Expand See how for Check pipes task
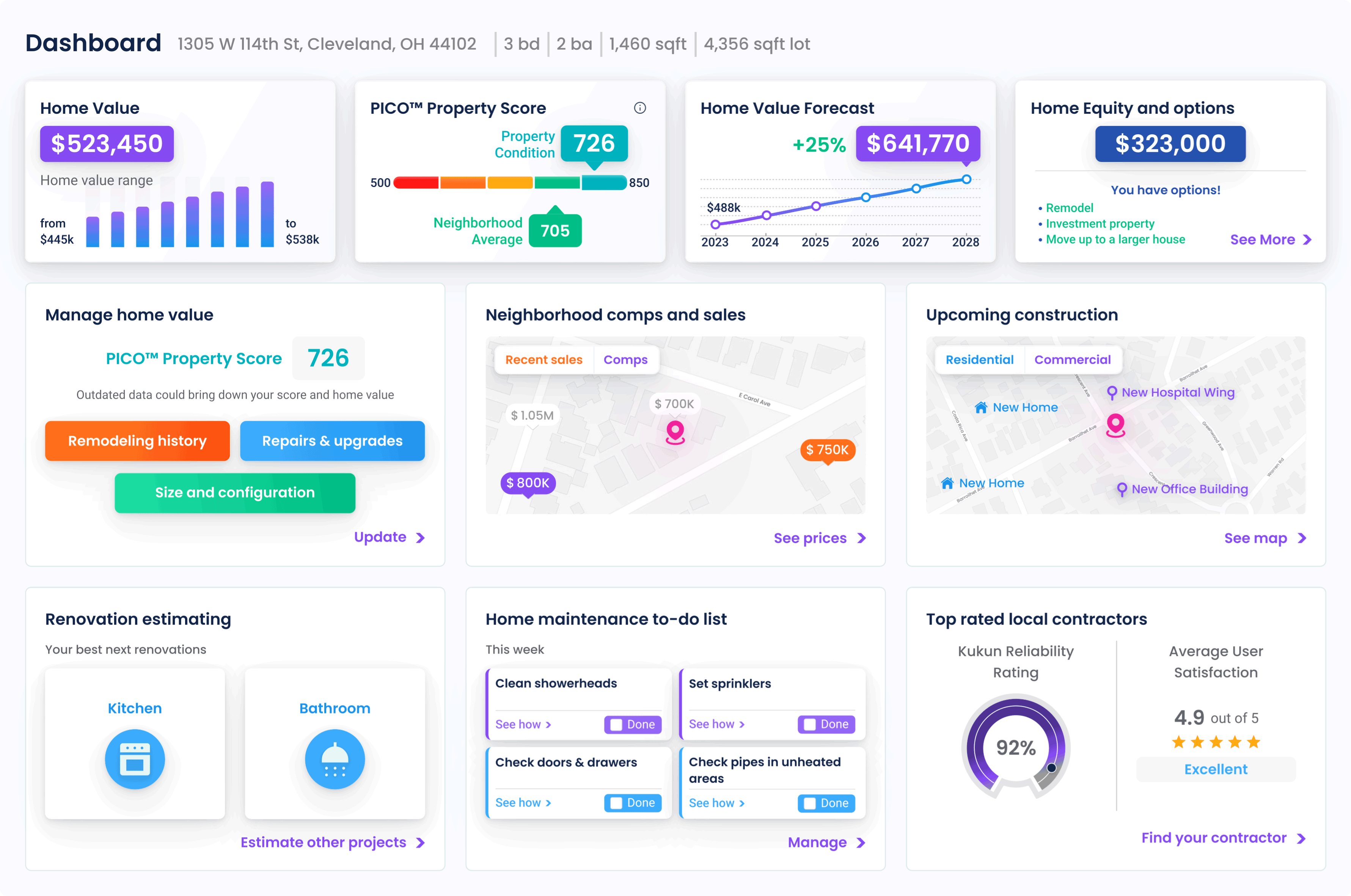 pyautogui.click(x=716, y=803)
